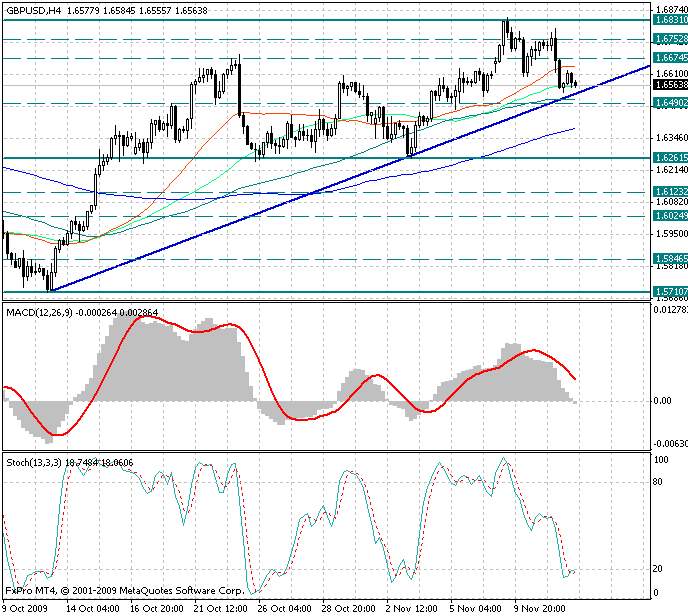Image resolution: width=688 pixels, height=616 pixels.
Task: Click the Stochastic 20 level axis label
Action: coord(657,569)
